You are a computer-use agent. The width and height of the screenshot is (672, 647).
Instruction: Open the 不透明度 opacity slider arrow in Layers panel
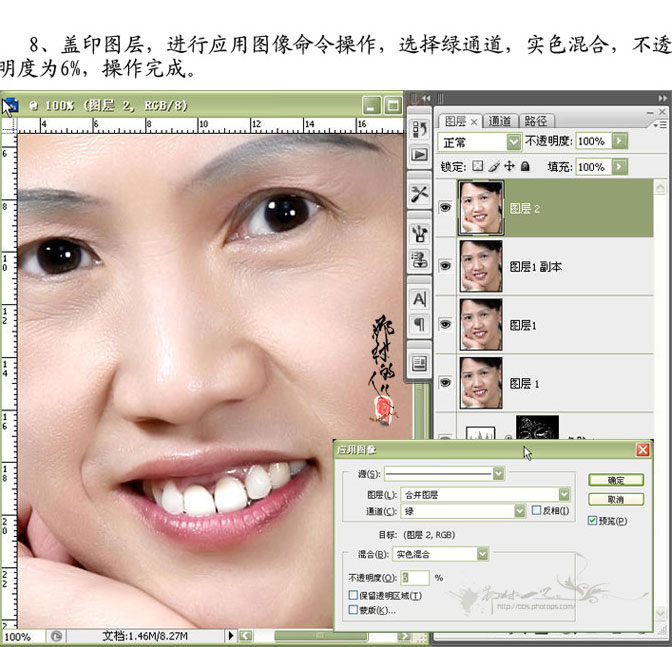coord(619,141)
